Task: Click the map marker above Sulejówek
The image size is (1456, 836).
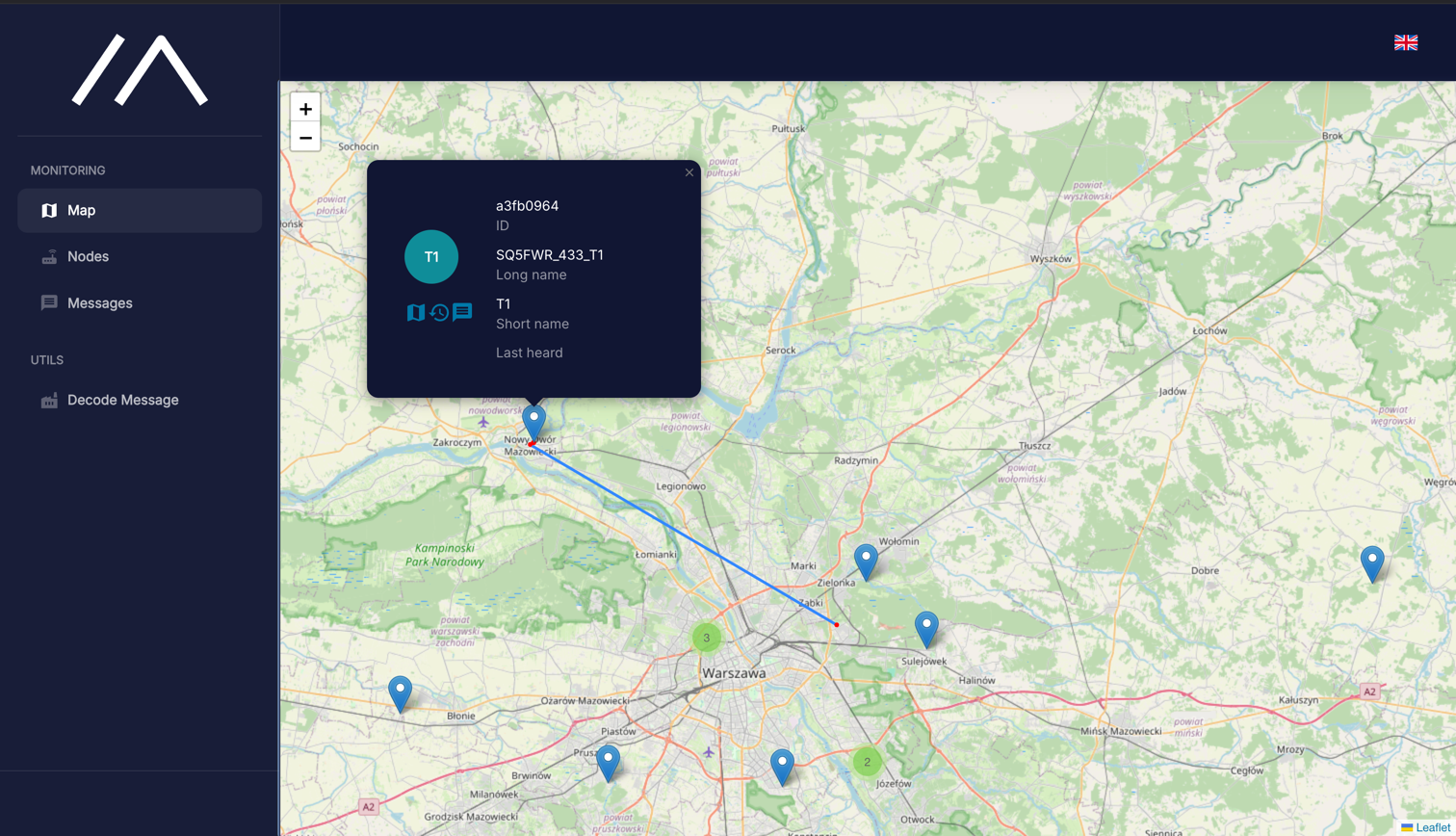Action: pyautogui.click(x=926, y=629)
